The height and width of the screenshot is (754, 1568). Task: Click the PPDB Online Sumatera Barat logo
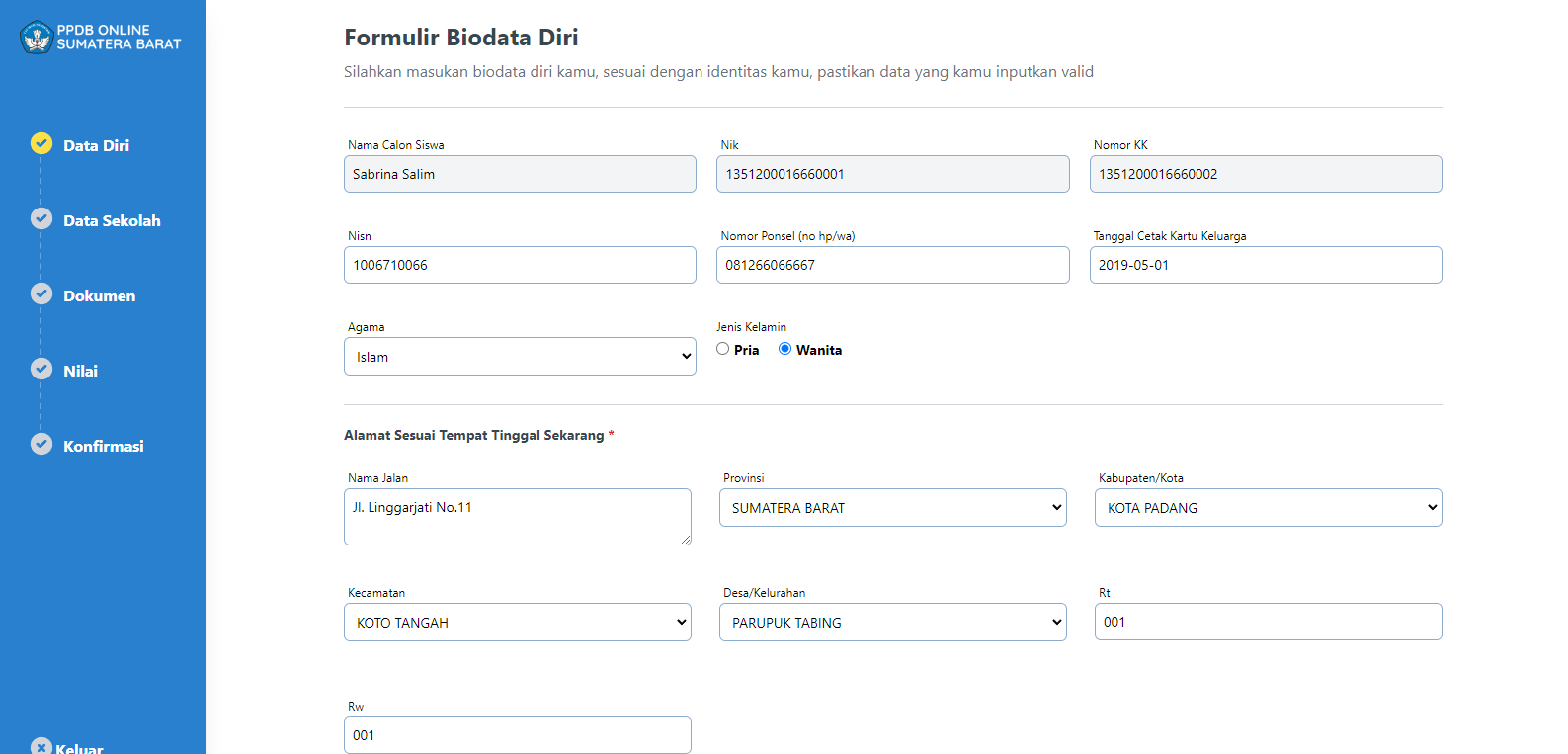coord(37,38)
